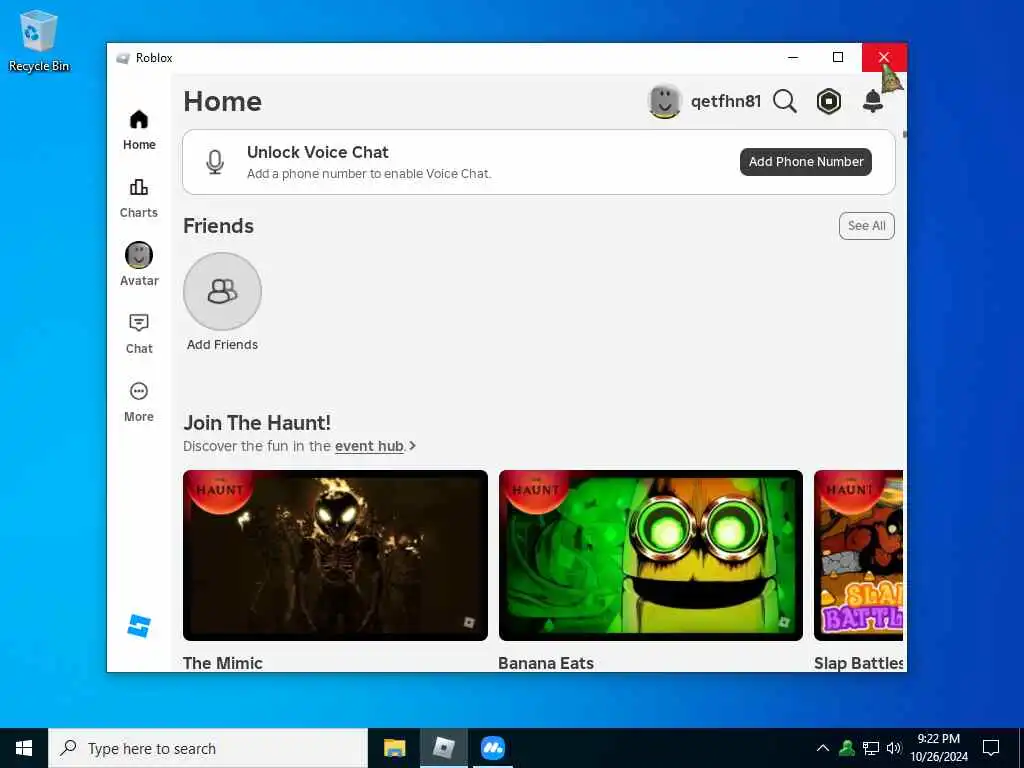Open the Avatar sidebar item
1024x768 pixels.
(x=139, y=264)
